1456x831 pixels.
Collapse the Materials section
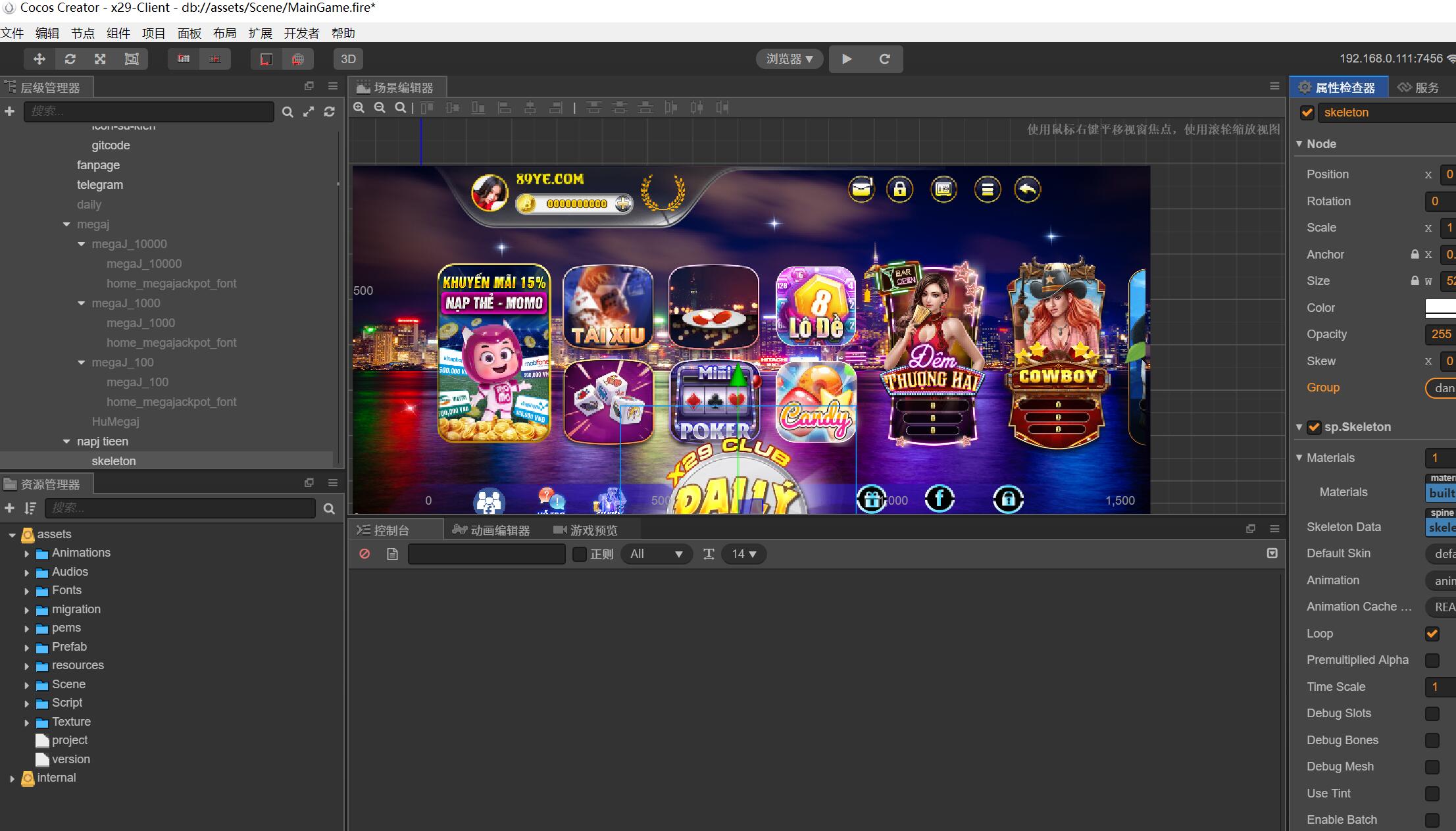(1299, 457)
